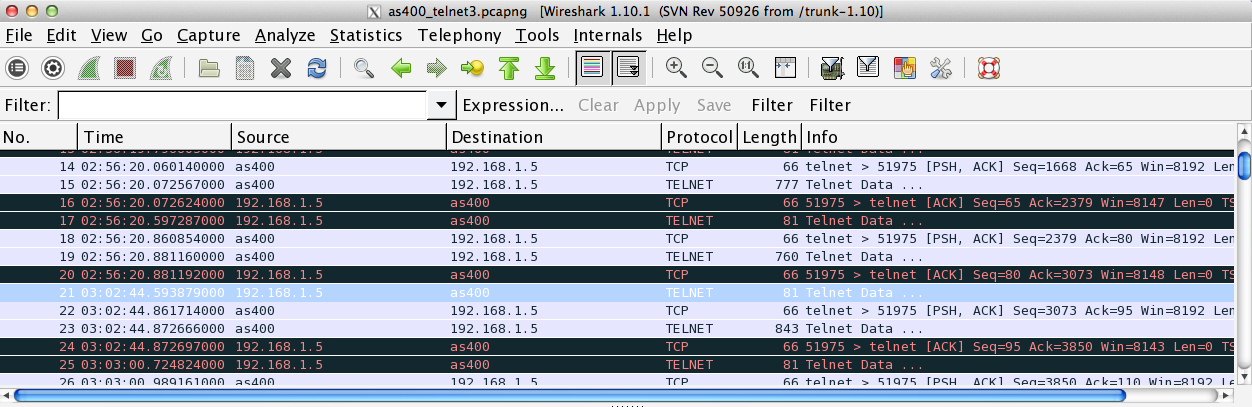
Task: Reload this capture file
Action: tap(317, 68)
